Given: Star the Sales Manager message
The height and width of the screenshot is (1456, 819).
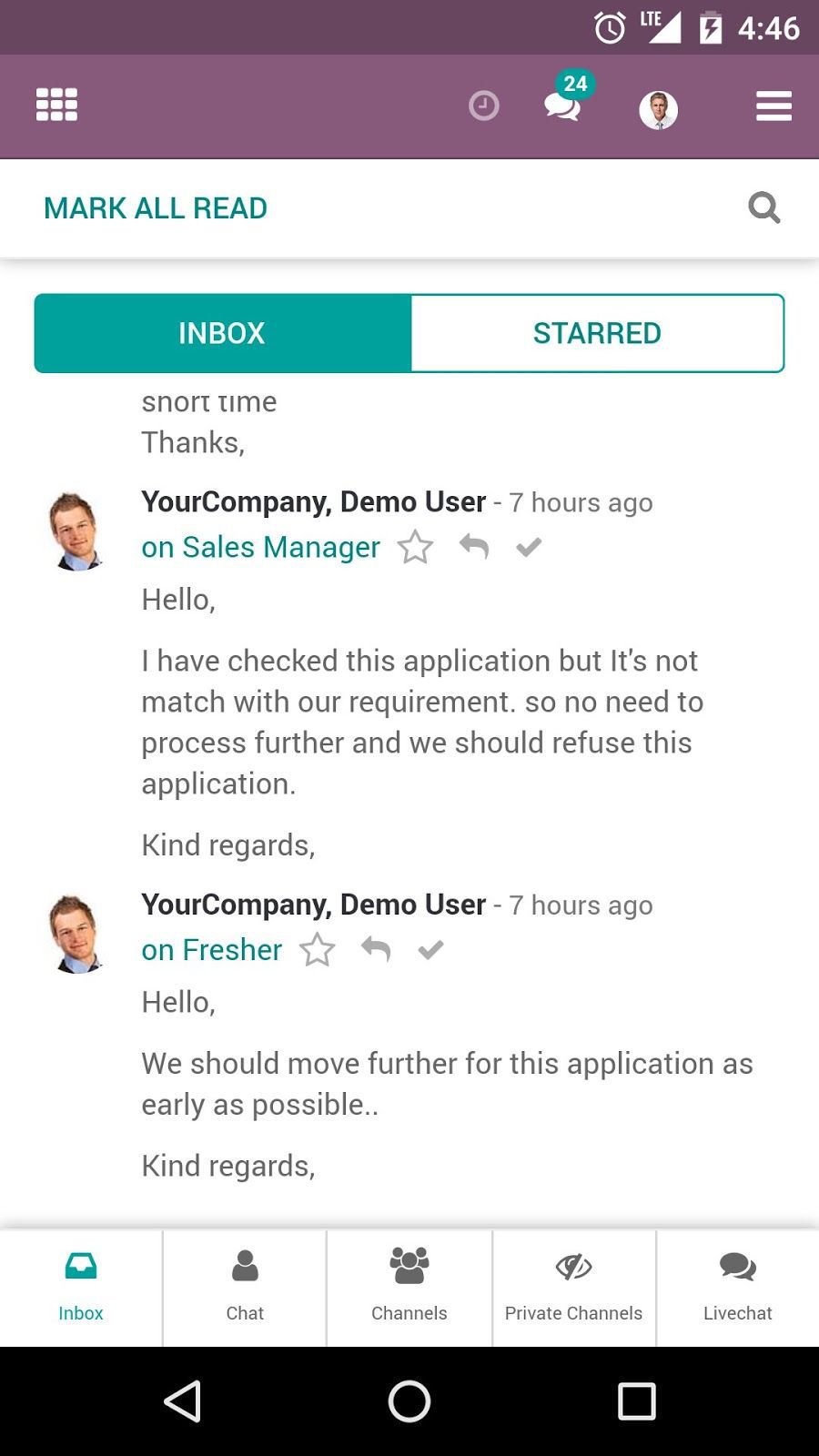Looking at the screenshot, I should pyautogui.click(x=415, y=547).
